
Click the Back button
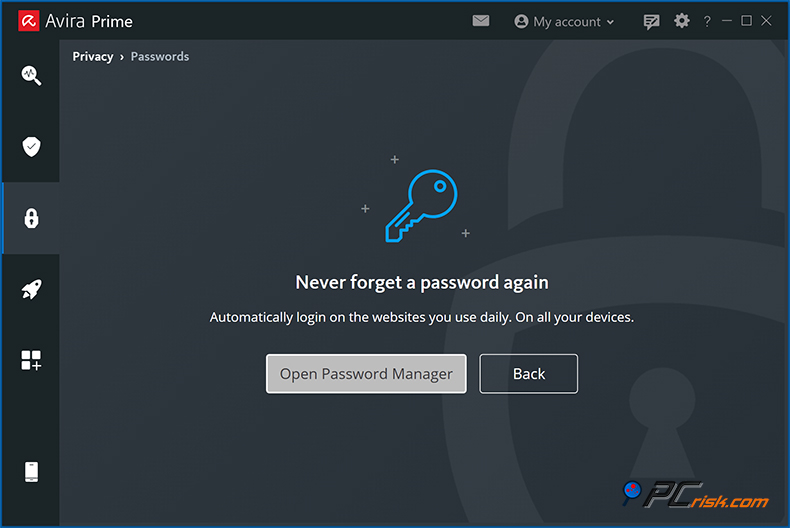pos(529,374)
